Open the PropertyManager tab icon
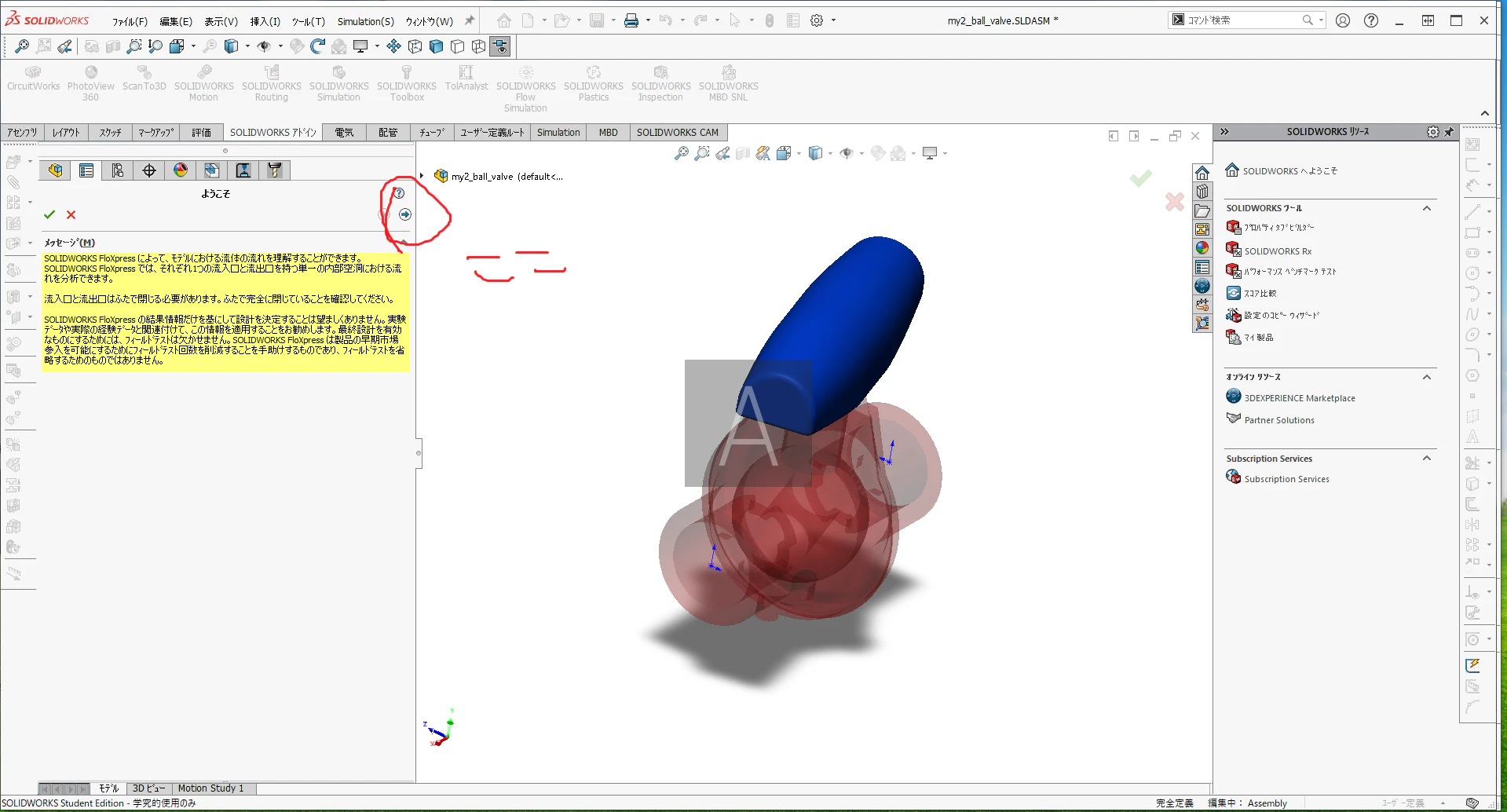Image resolution: width=1507 pixels, height=812 pixels. pyautogui.click(x=86, y=170)
